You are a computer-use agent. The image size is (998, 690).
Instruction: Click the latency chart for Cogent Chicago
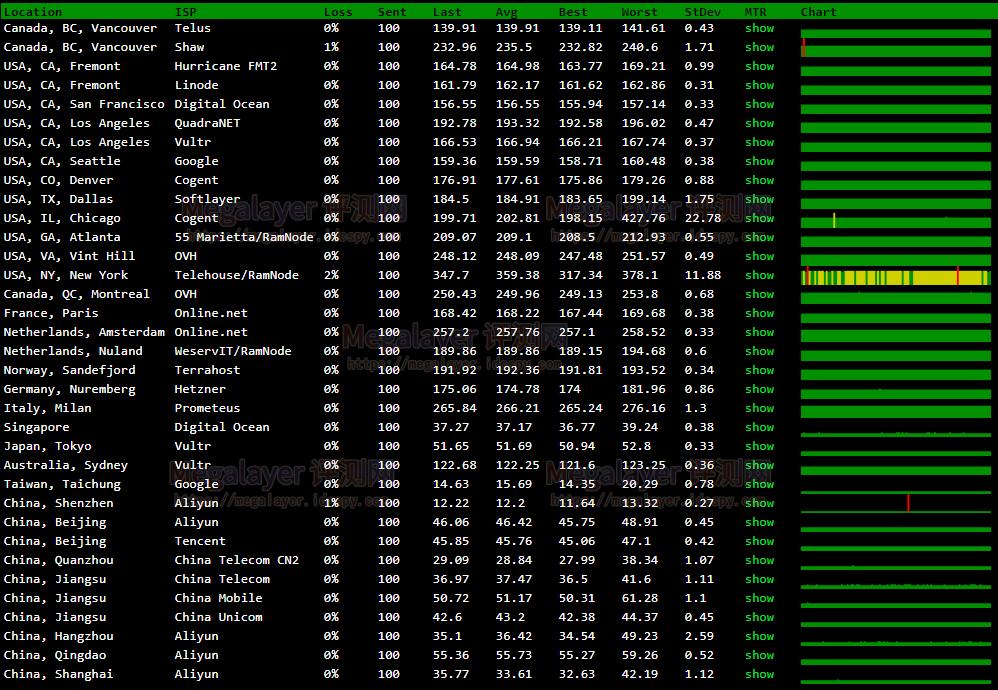pyautogui.click(x=896, y=220)
